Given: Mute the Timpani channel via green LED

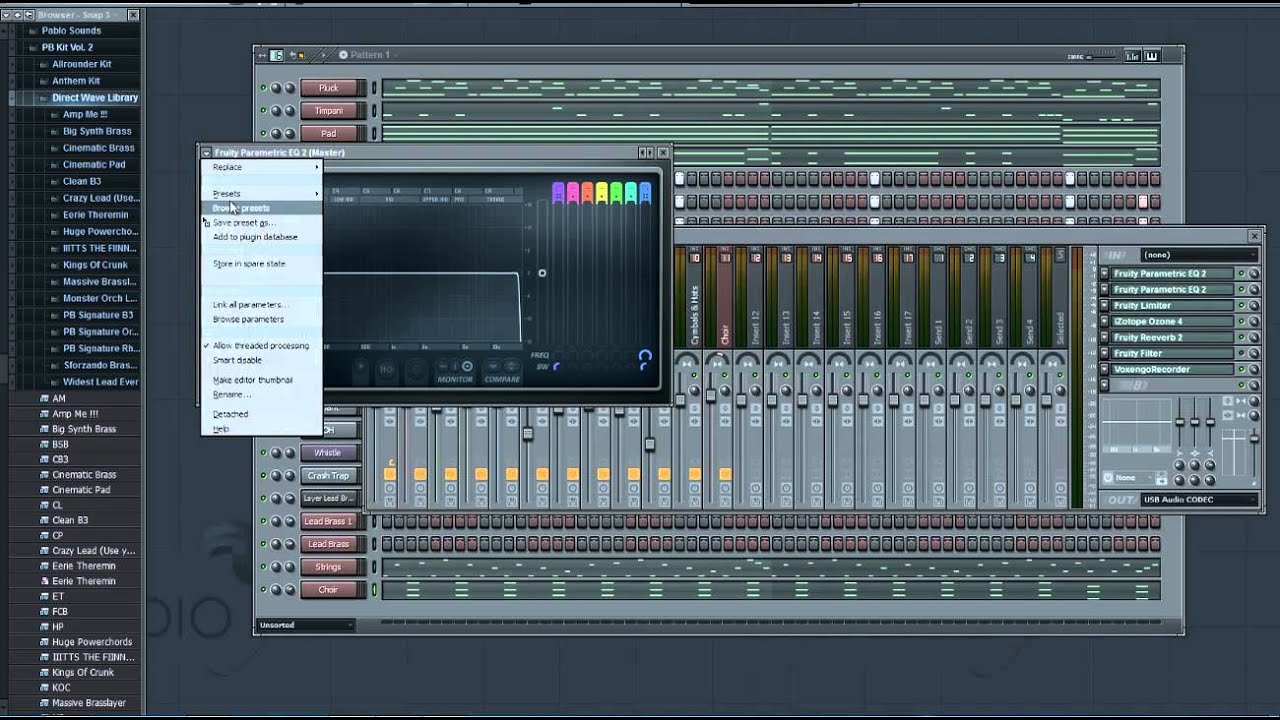Looking at the screenshot, I should (264, 111).
